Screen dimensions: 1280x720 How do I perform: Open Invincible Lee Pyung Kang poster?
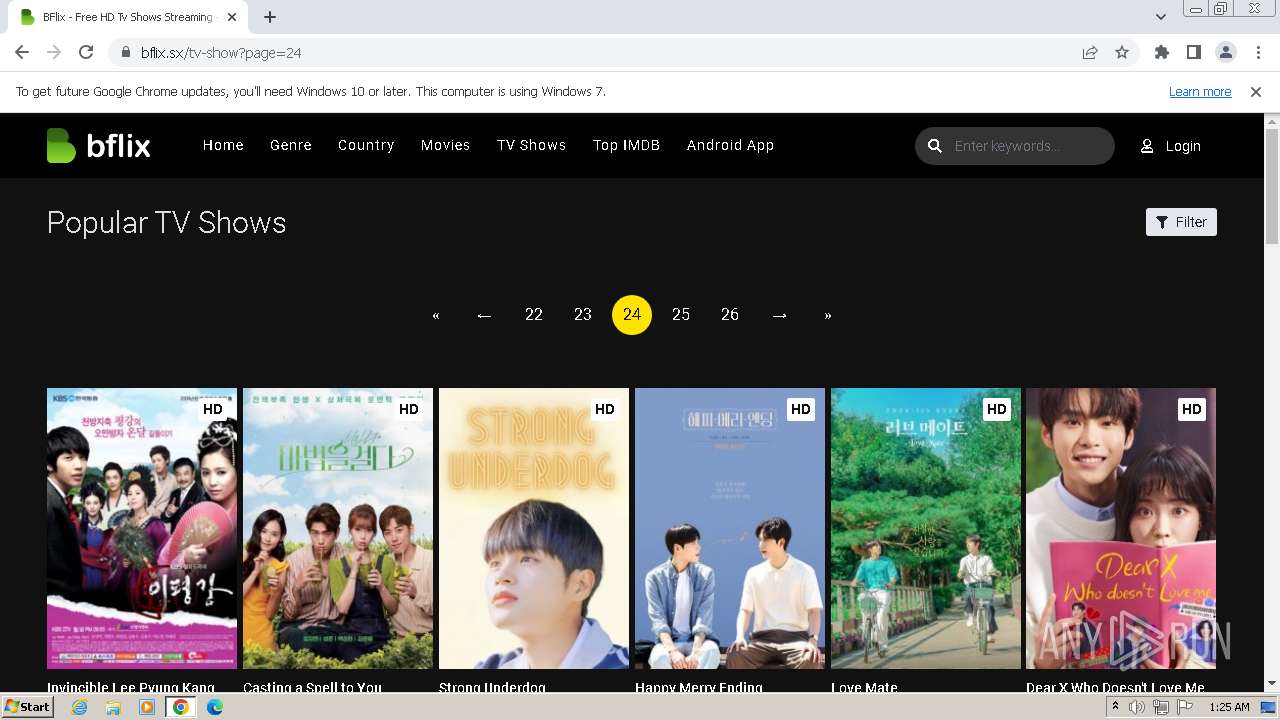pyautogui.click(x=142, y=528)
